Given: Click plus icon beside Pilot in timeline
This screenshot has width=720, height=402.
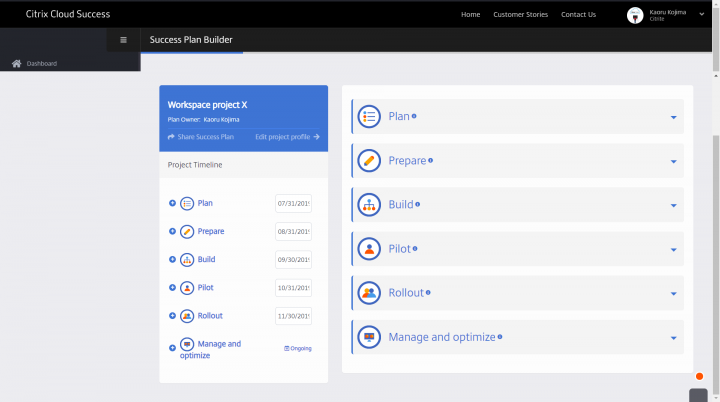Looking at the screenshot, I should (172, 288).
